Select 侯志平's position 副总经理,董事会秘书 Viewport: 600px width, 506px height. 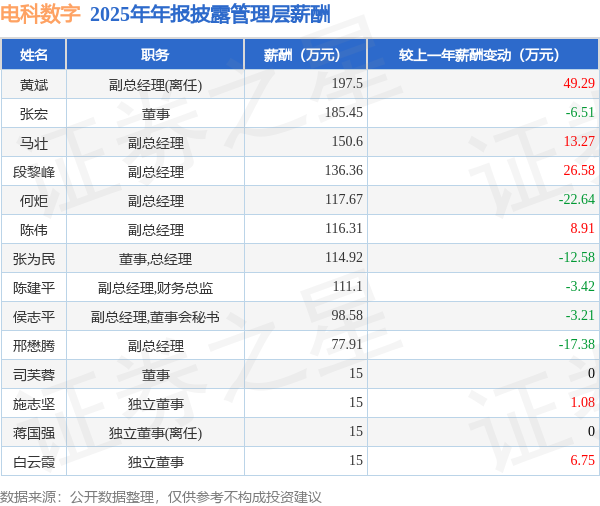click(x=155, y=317)
